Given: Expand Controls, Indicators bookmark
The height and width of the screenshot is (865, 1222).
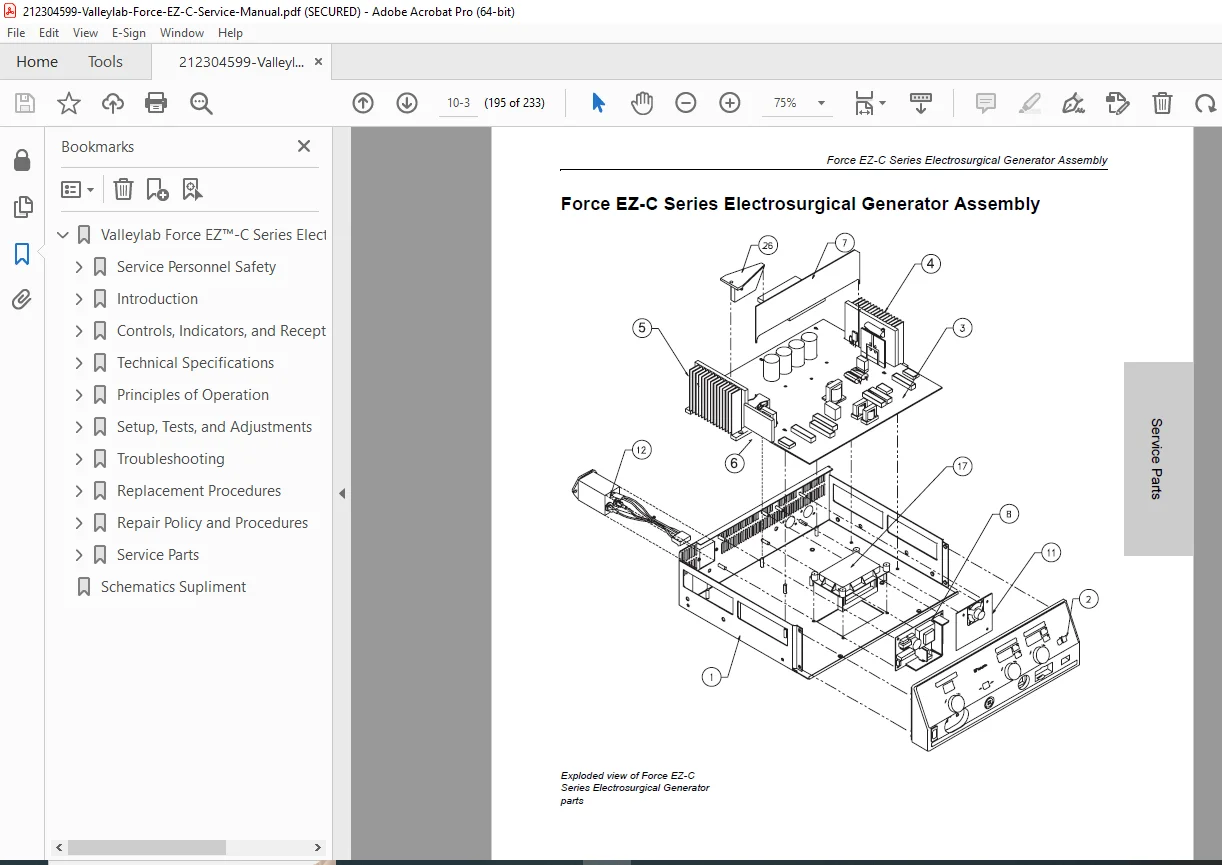Looking at the screenshot, I should (x=79, y=331).
